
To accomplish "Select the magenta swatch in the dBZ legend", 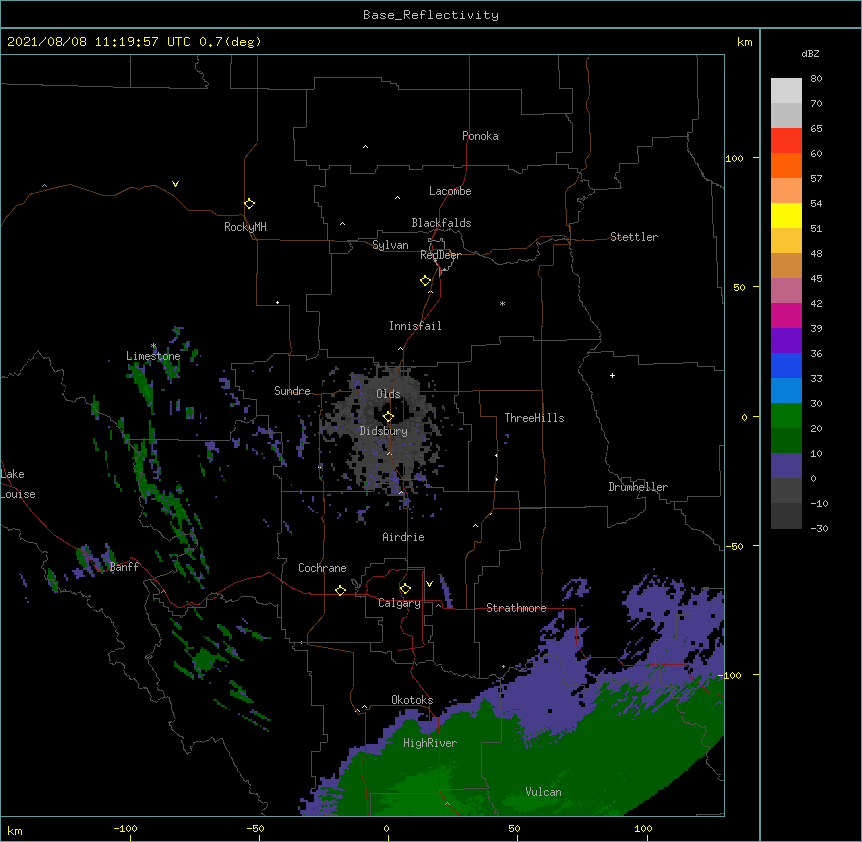I will (x=786, y=315).
